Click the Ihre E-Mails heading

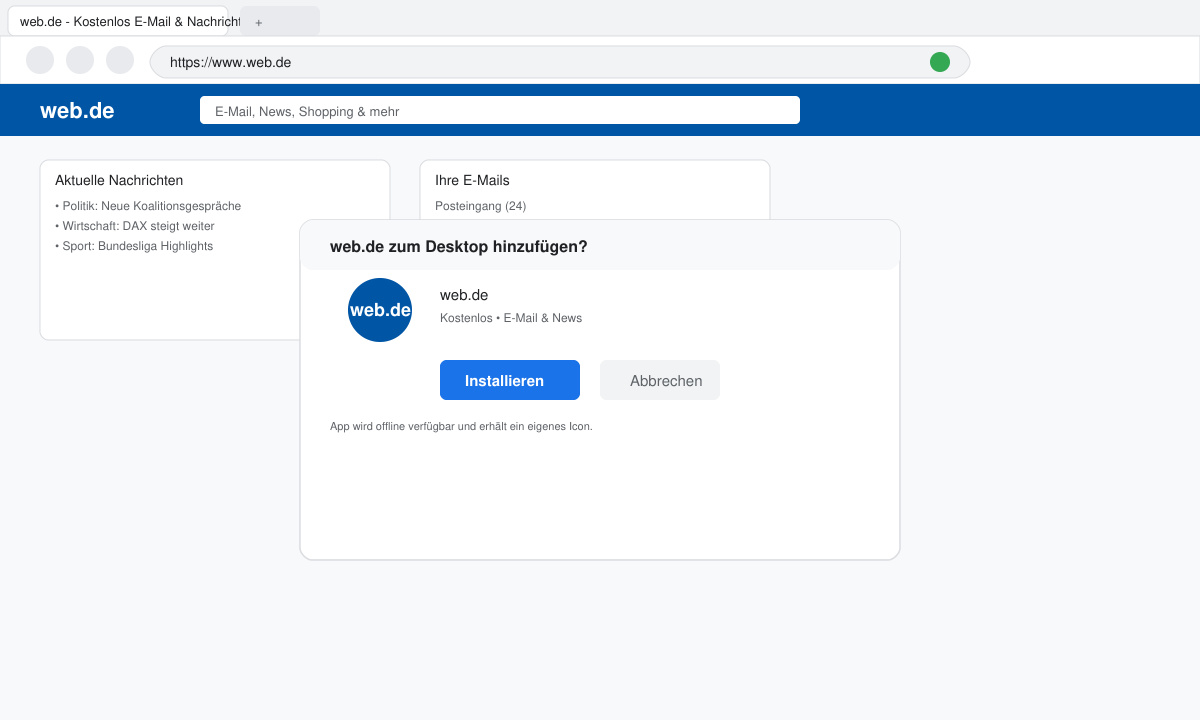[472, 181]
